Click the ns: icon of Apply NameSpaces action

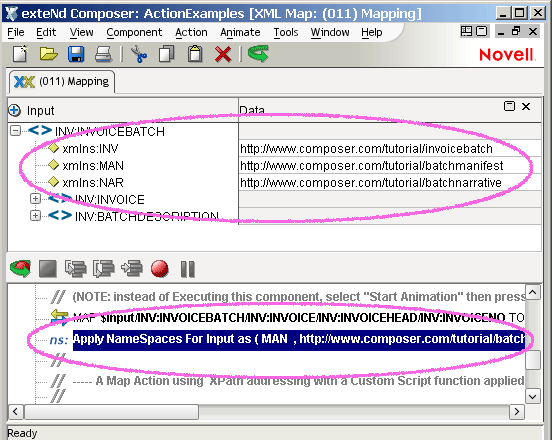[x=58, y=340]
